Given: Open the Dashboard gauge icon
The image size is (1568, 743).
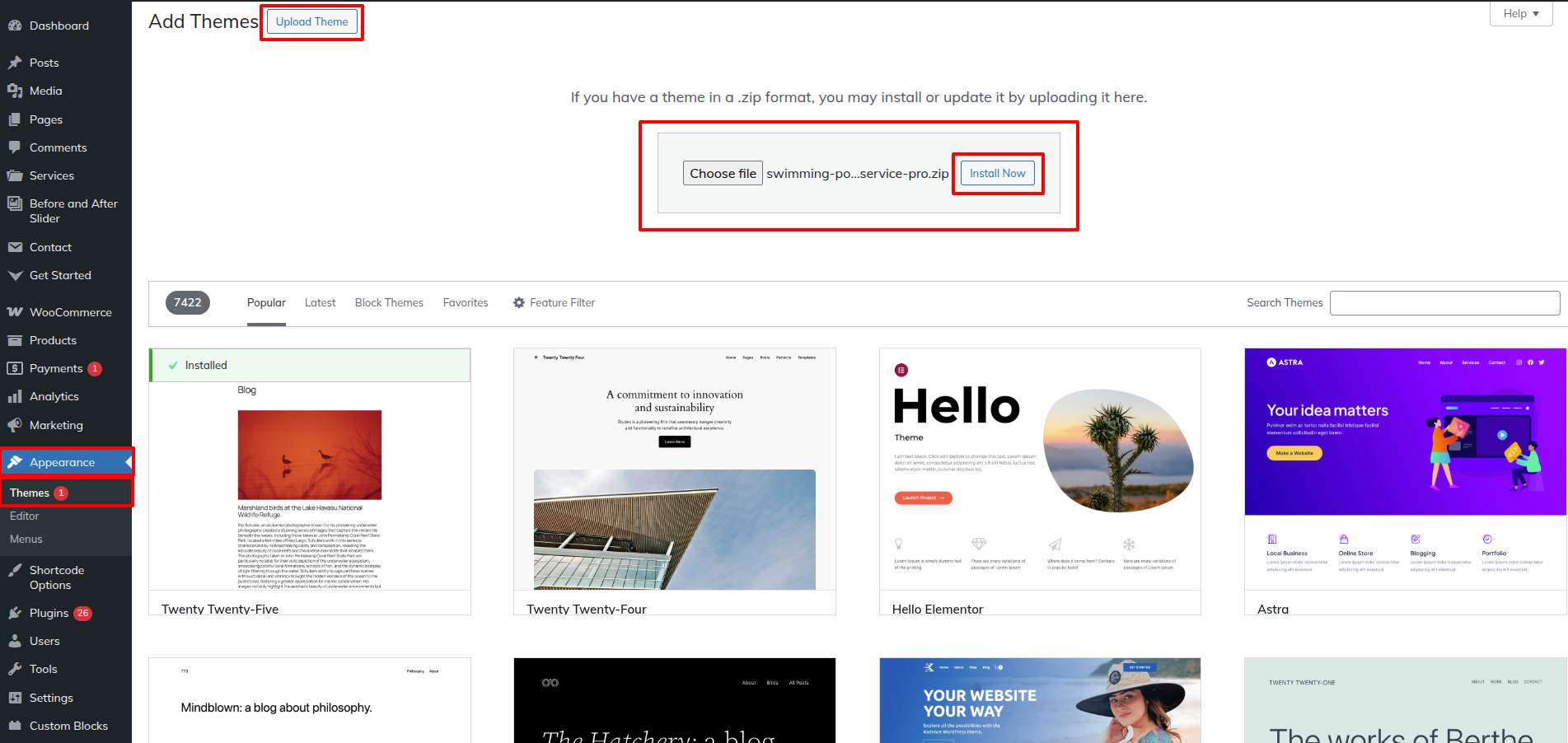Looking at the screenshot, I should pyautogui.click(x=15, y=26).
